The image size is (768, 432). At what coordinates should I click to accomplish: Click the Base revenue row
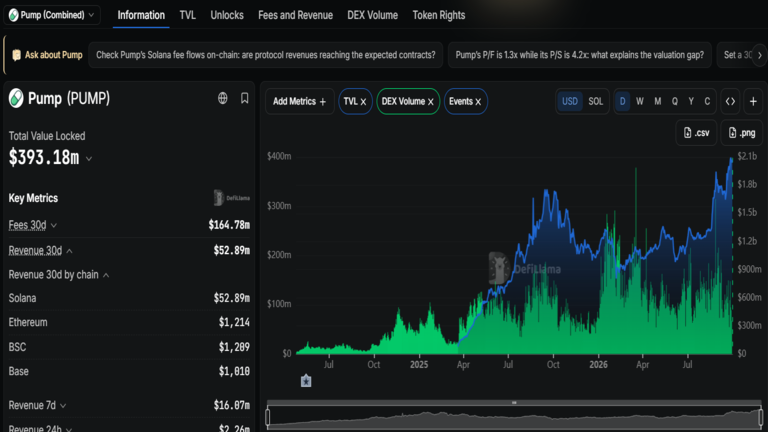coord(129,371)
